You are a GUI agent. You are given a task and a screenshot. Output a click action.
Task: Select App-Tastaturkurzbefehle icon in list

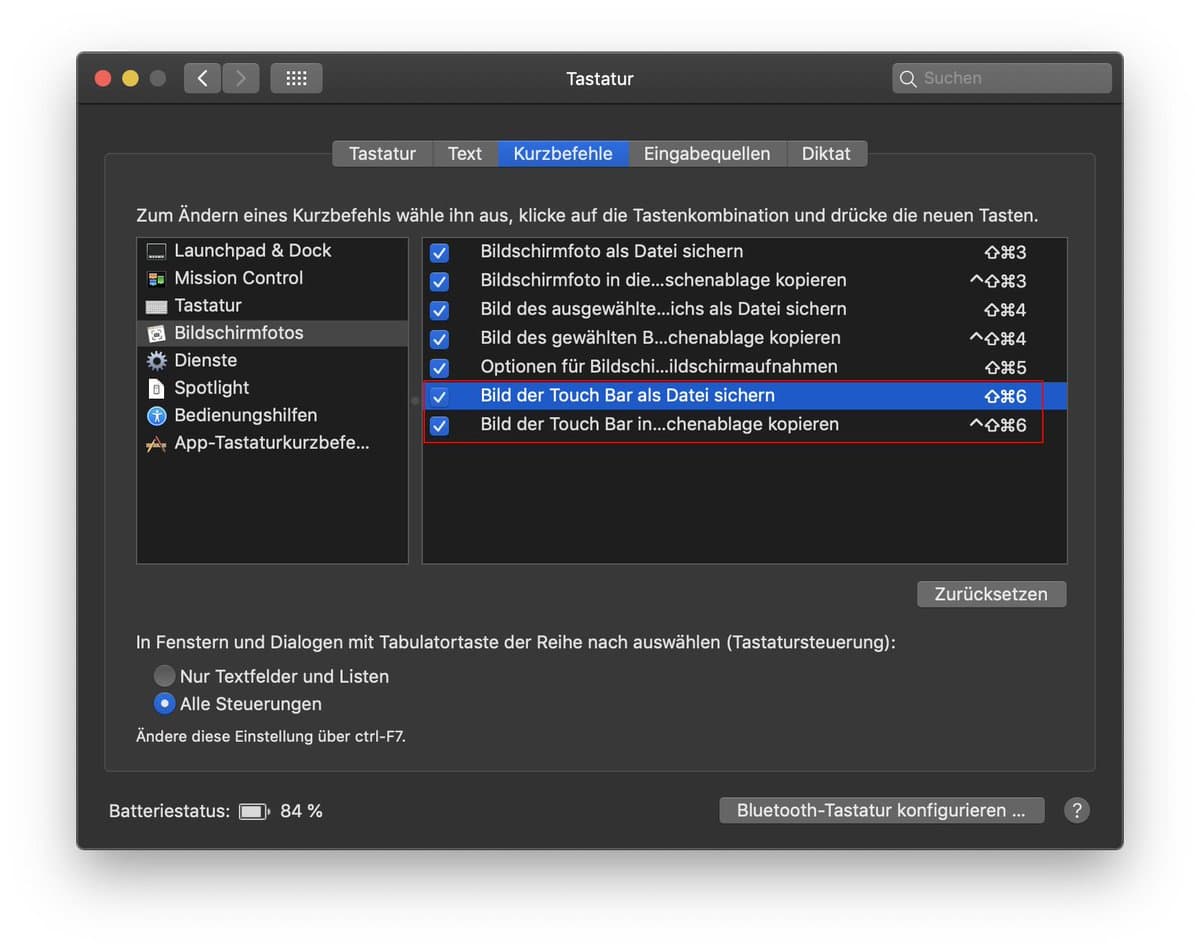coord(156,444)
